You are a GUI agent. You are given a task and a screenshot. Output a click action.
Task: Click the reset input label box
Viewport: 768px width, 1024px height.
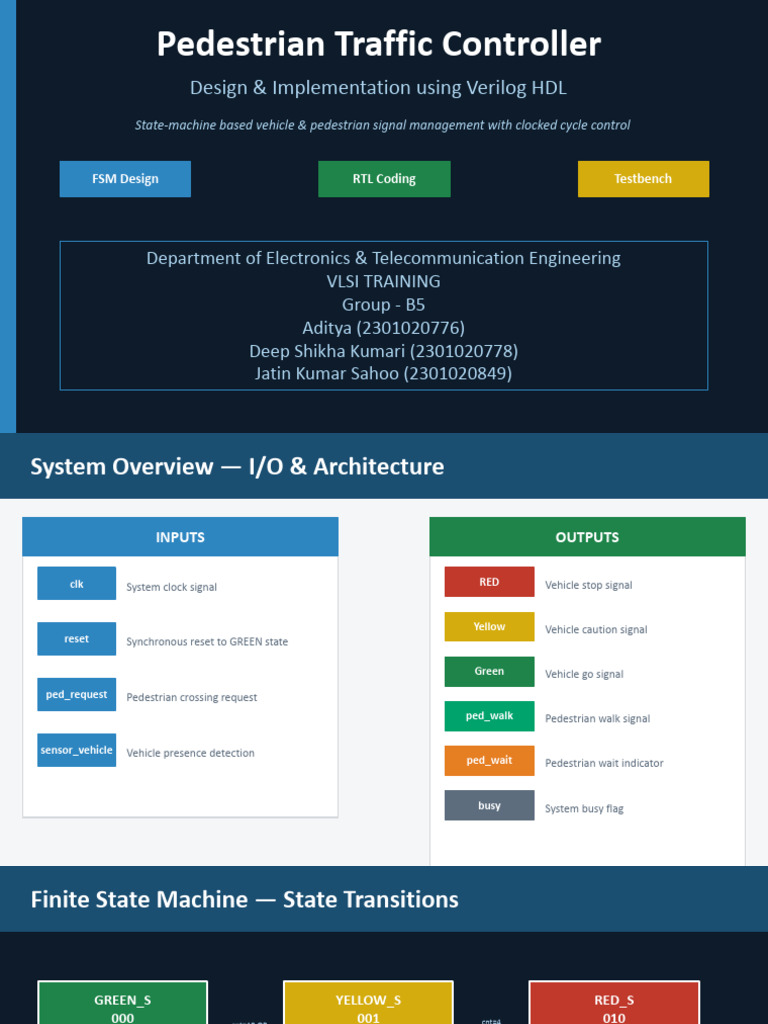pos(76,639)
